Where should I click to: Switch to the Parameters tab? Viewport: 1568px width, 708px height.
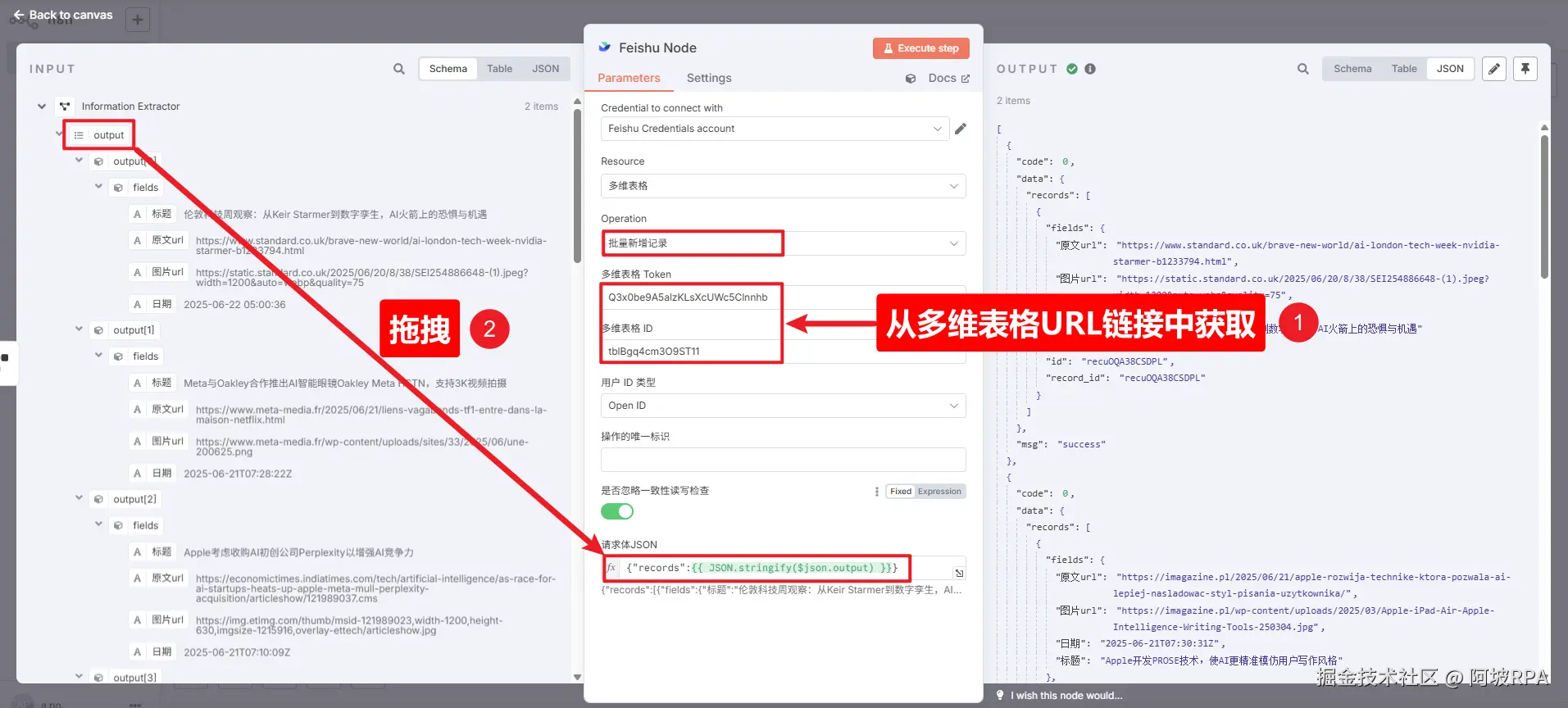point(629,78)
